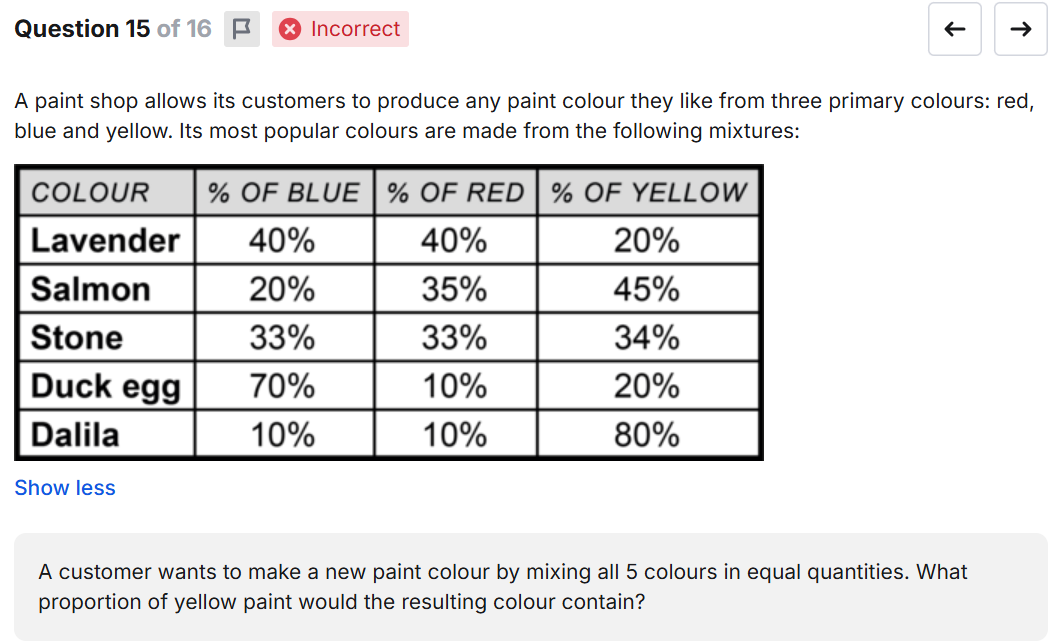The width and height of the screenshot is (1053, 644).
Task: Click the Stone row label
Action: pos(77,337)
